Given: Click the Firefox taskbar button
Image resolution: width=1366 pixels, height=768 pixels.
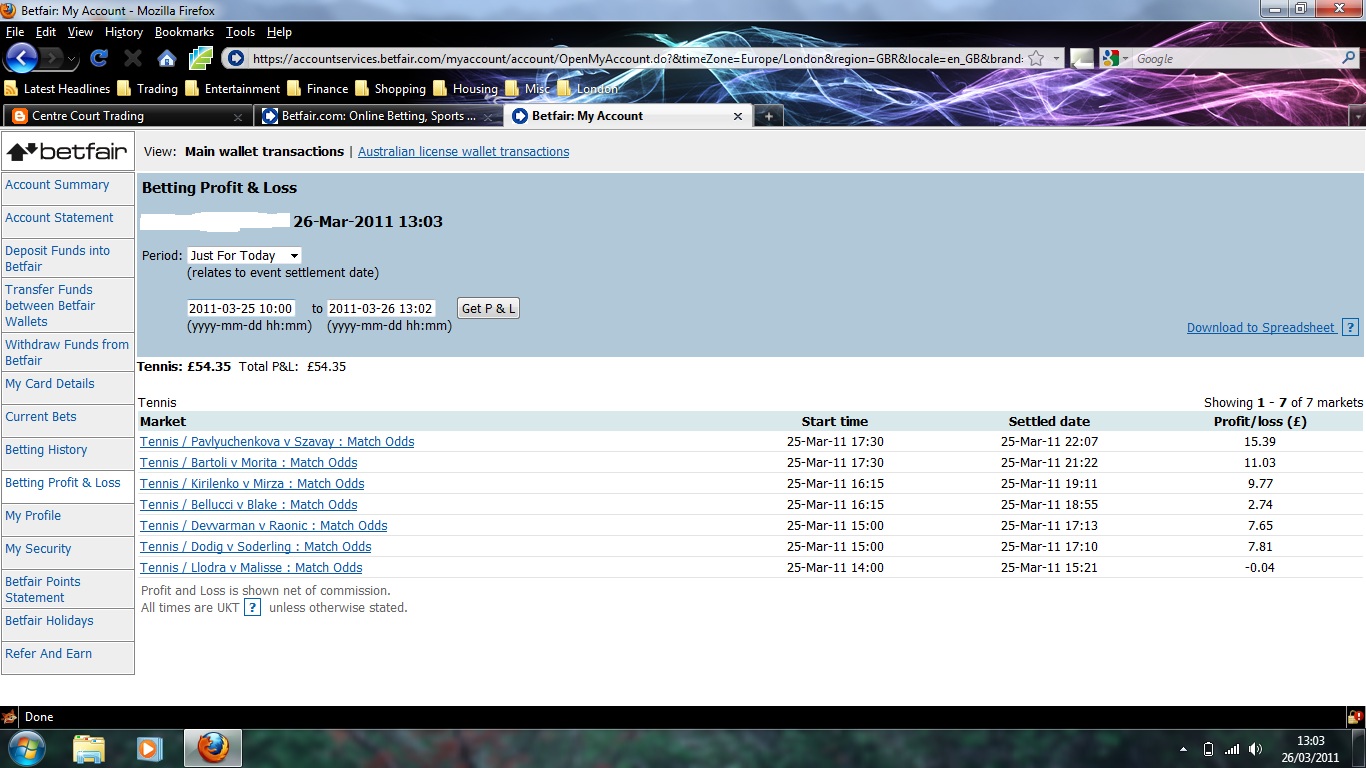Looking at the screenshot, I should pos(212,748).
